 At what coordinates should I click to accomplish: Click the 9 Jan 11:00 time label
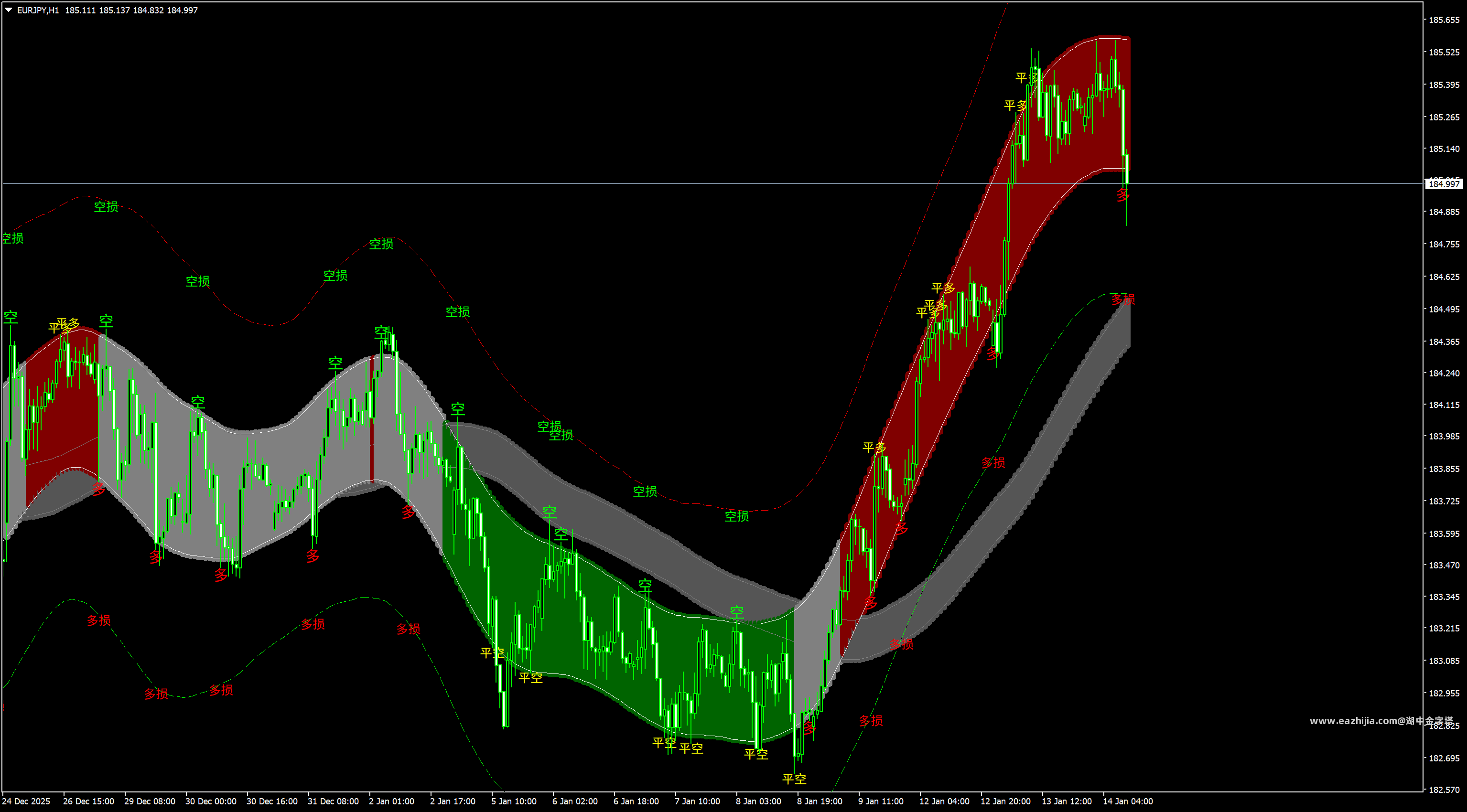(881, 802)
